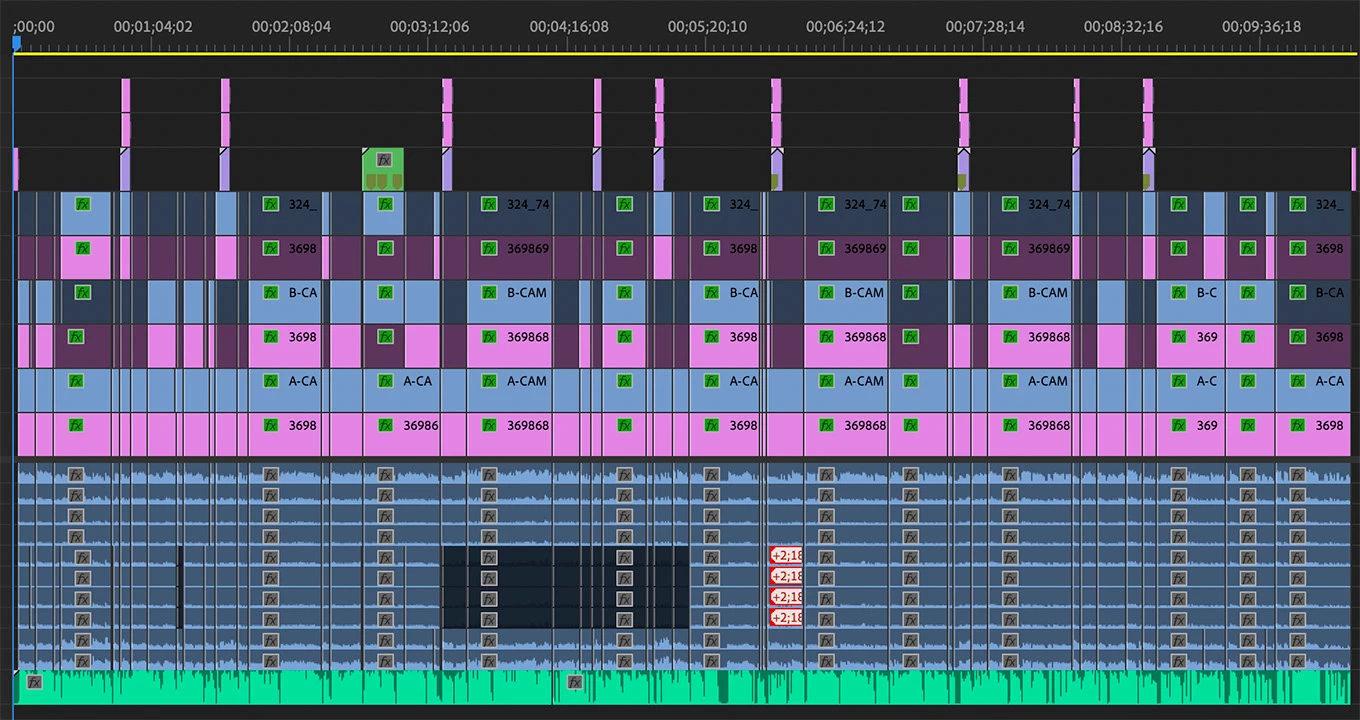
Task: Click the ruler at timecode 00;06;24;12
Action: coord(845,27)
